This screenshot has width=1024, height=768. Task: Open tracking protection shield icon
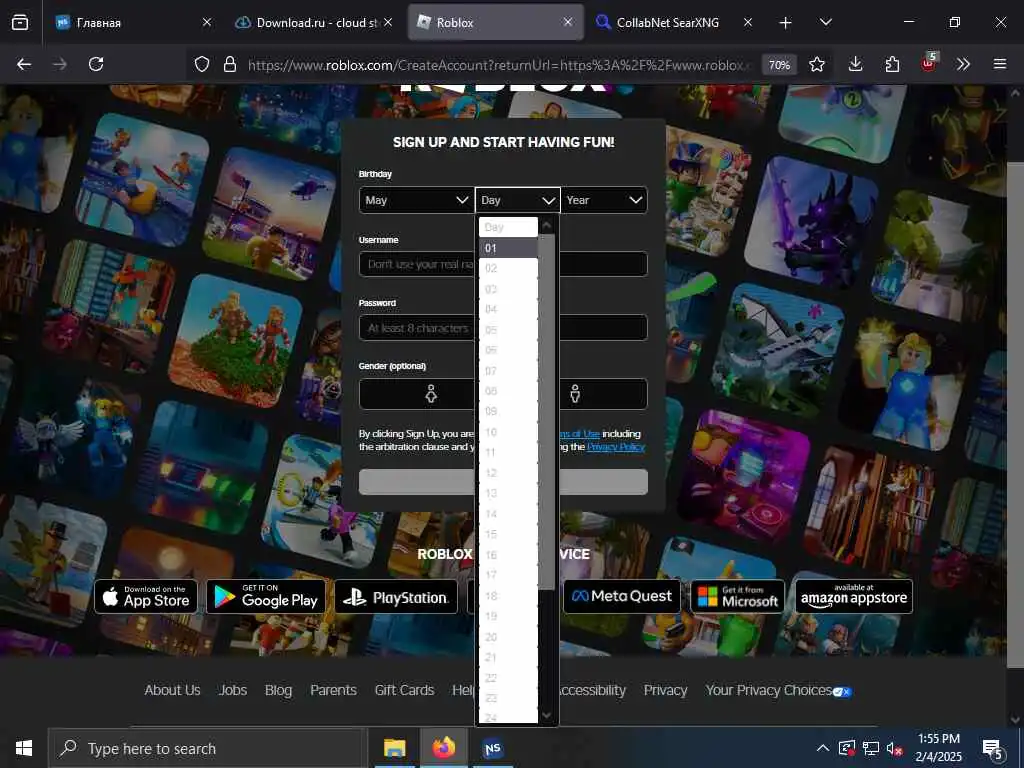click(202, 64)
